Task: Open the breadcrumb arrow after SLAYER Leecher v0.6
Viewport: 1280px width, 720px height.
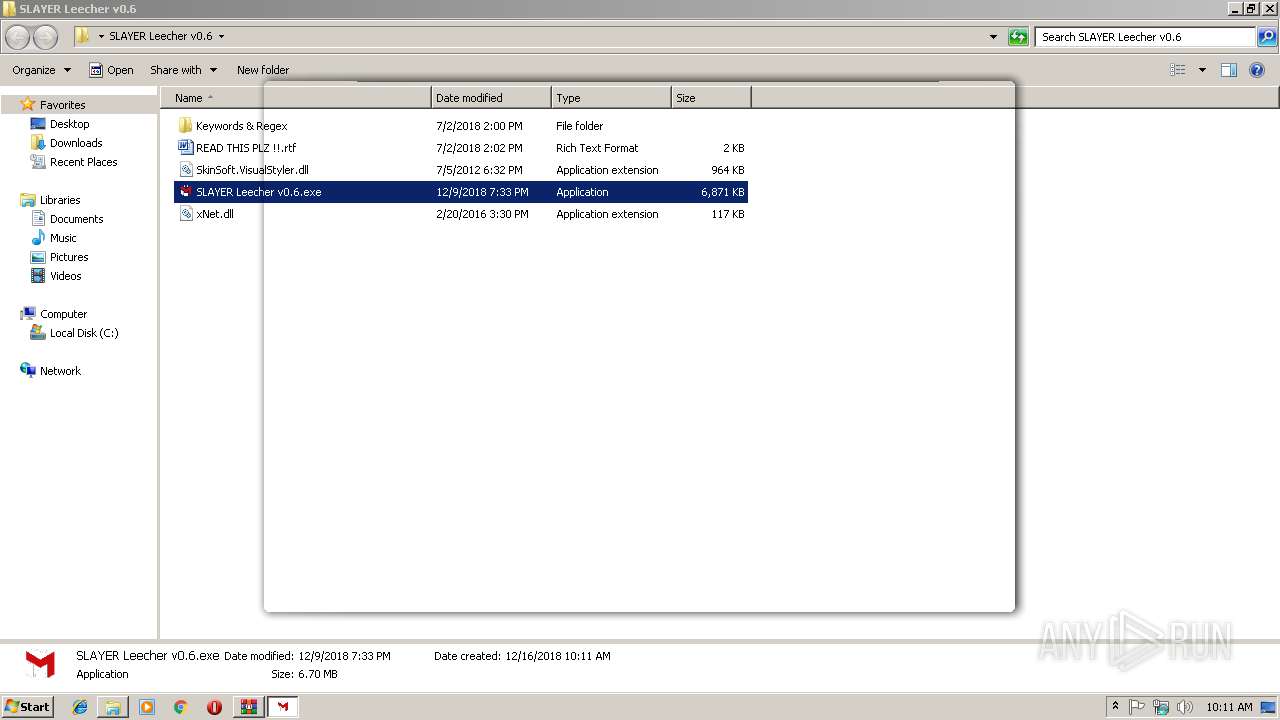Action: (221, 37)
